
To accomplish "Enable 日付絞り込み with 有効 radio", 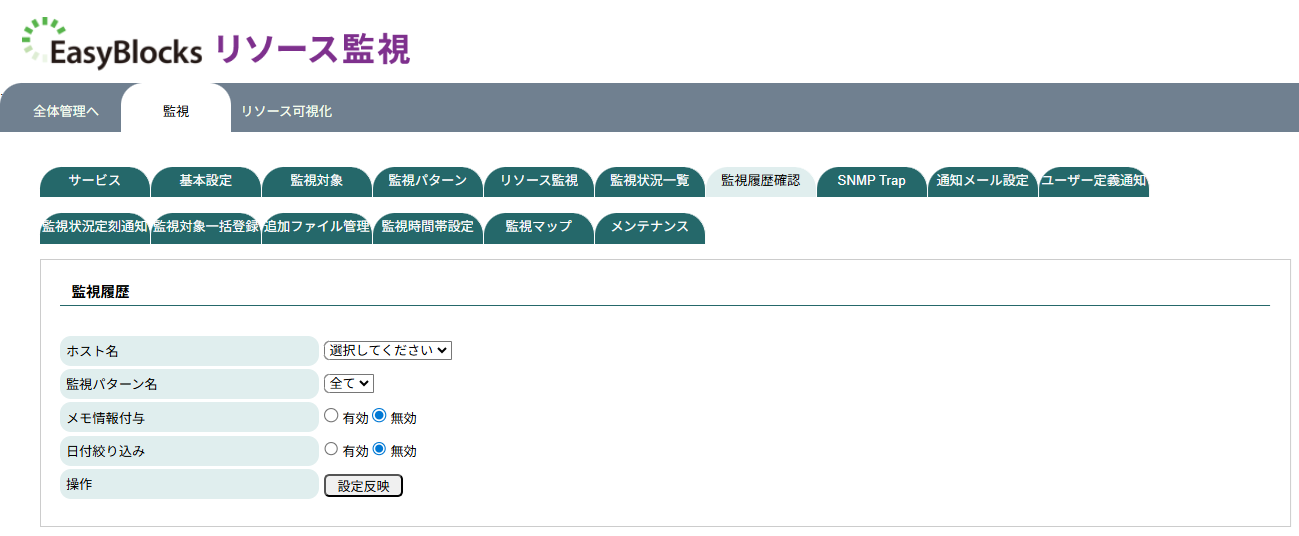I will click(332, 449).
